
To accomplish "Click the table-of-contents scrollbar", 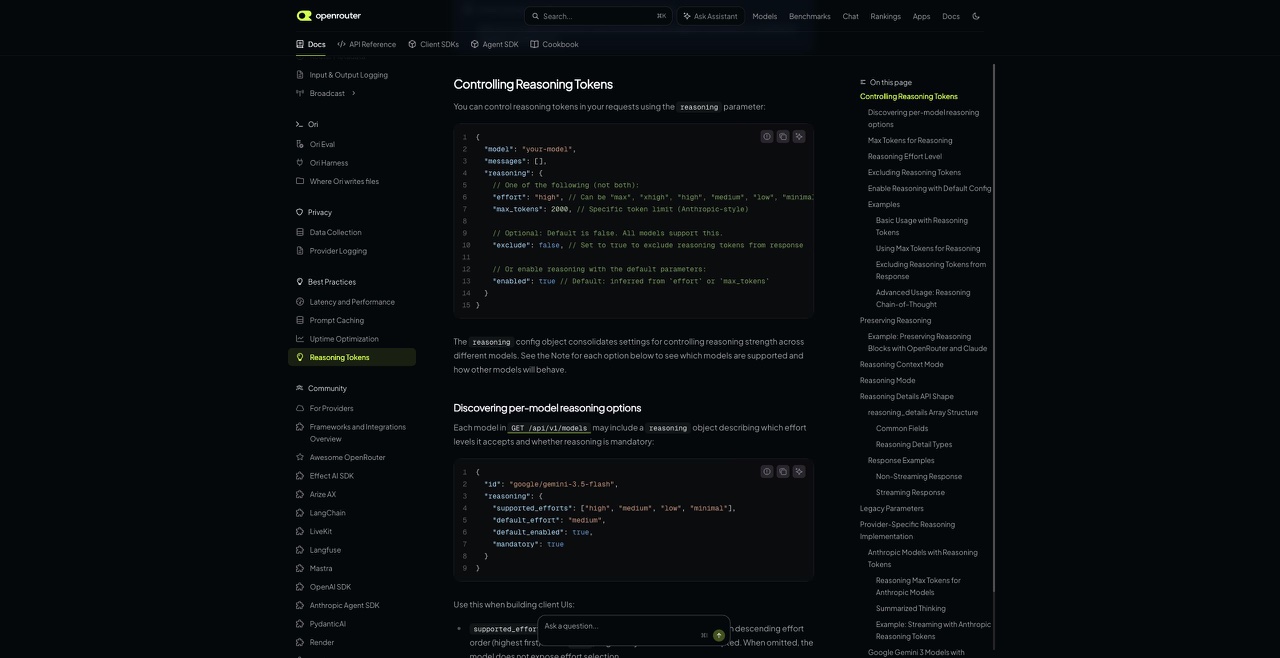I will click(x=994, y=330).
